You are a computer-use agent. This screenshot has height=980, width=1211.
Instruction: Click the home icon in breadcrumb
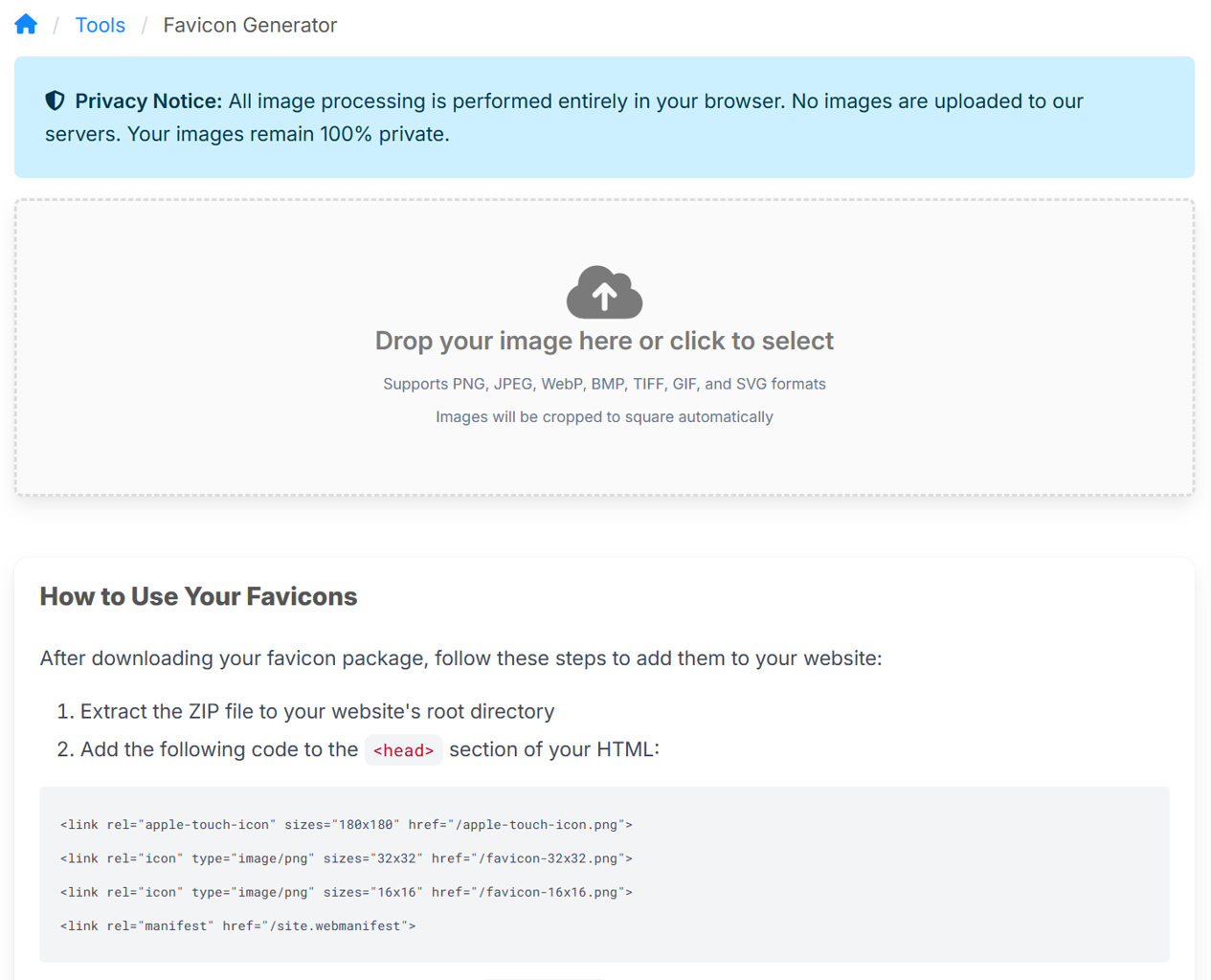pos(26,25)
